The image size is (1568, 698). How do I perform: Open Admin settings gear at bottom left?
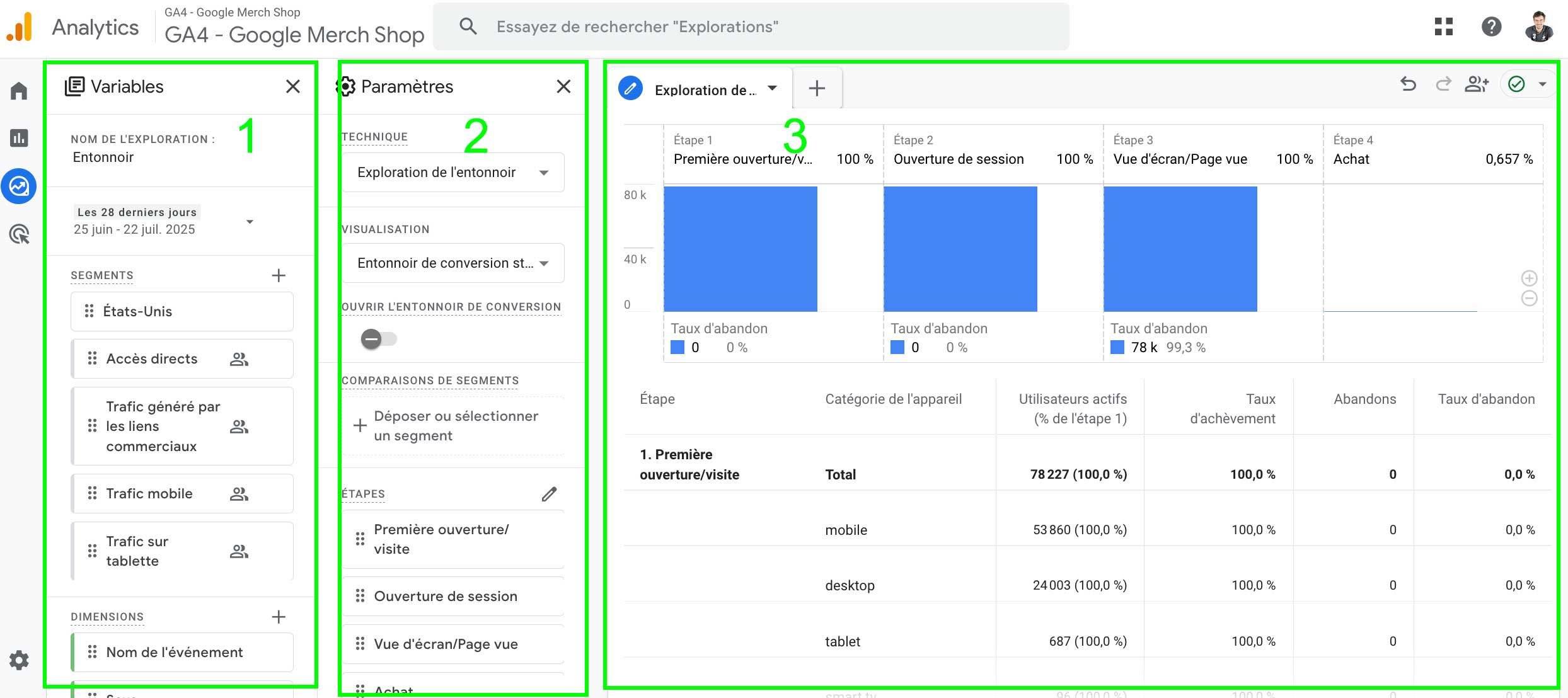pyautogui.click(x=19, y=660)
